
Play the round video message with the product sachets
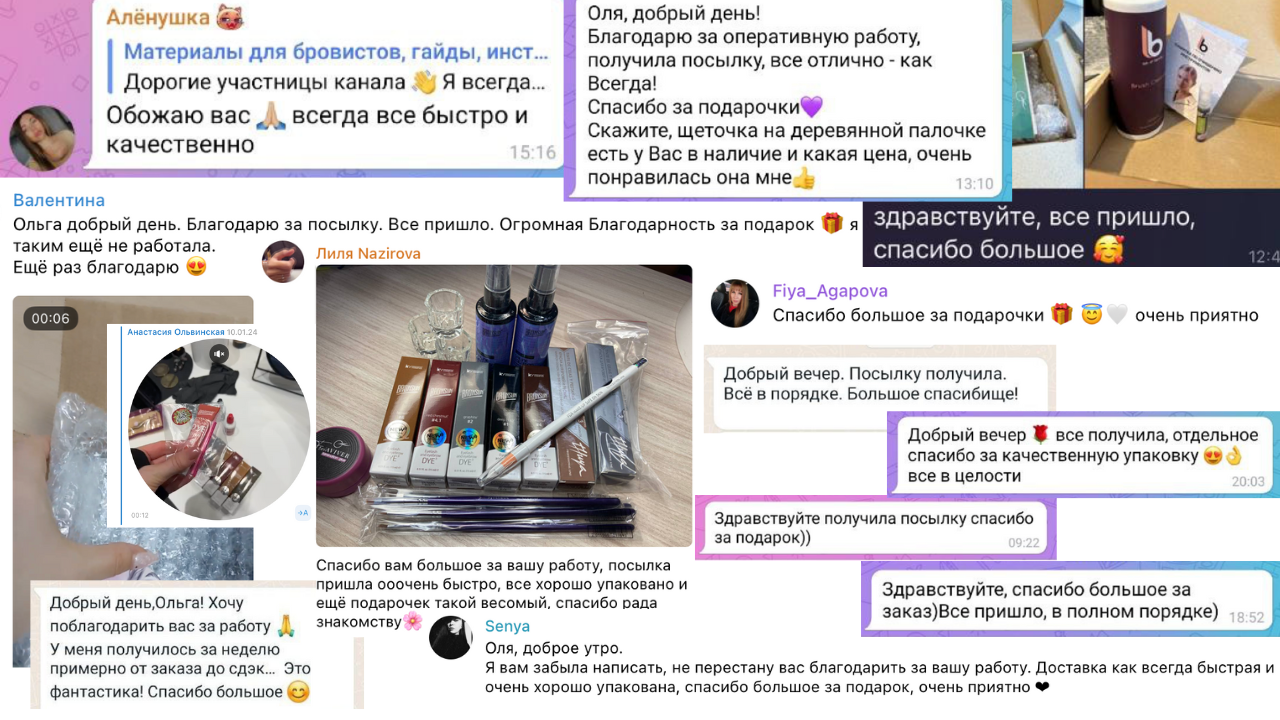pyautogui.click(x=220, y=429)
